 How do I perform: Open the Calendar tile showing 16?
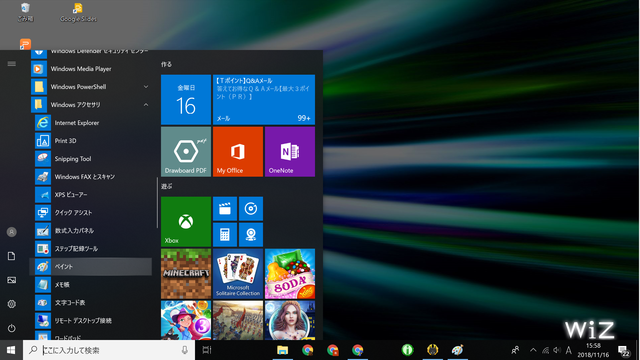[186, 100]
